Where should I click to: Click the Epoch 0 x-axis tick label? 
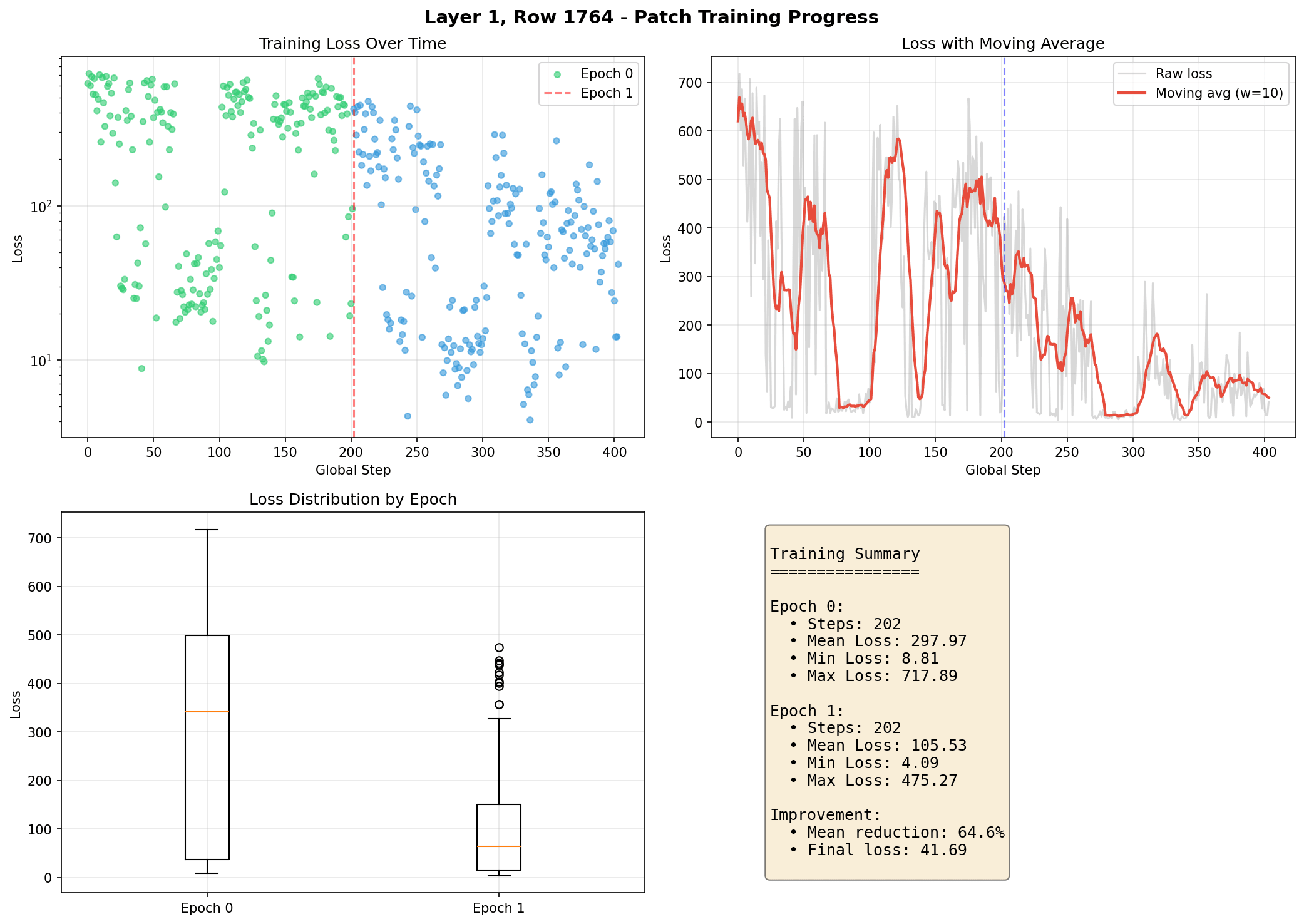[207, 908]
